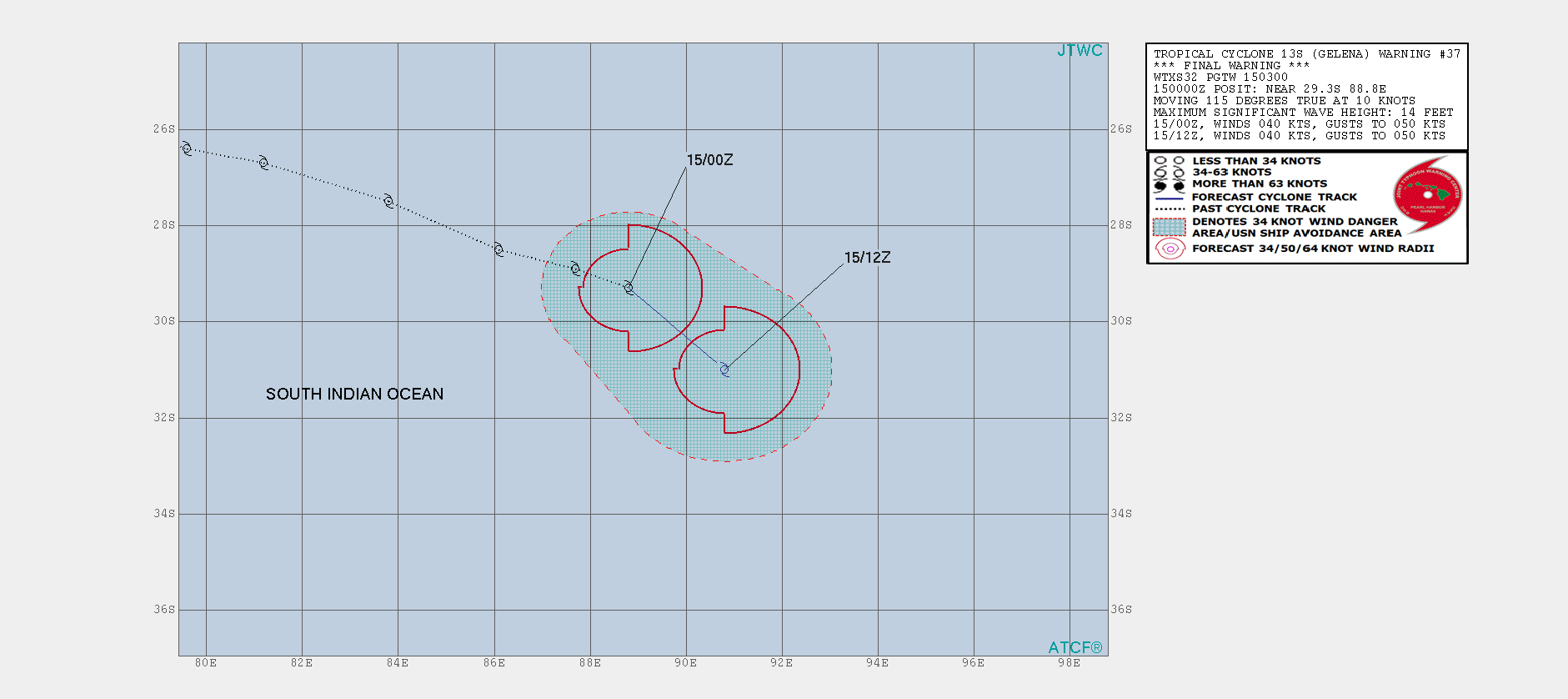This screenshot has width=1568, height=699.
Task: Click the wind danger area legend swatch
Action: (1169, 227)
